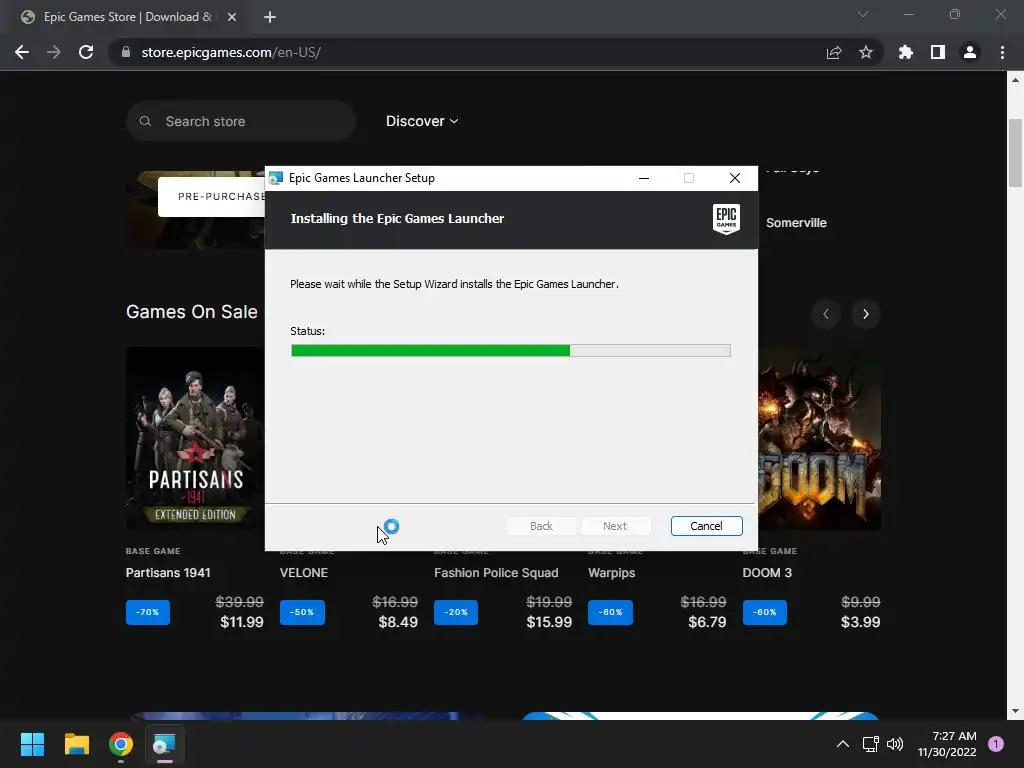Screen dimensions: 1024x768
Task: Click the Partisans 1941 title link
Action: (168, 573)
